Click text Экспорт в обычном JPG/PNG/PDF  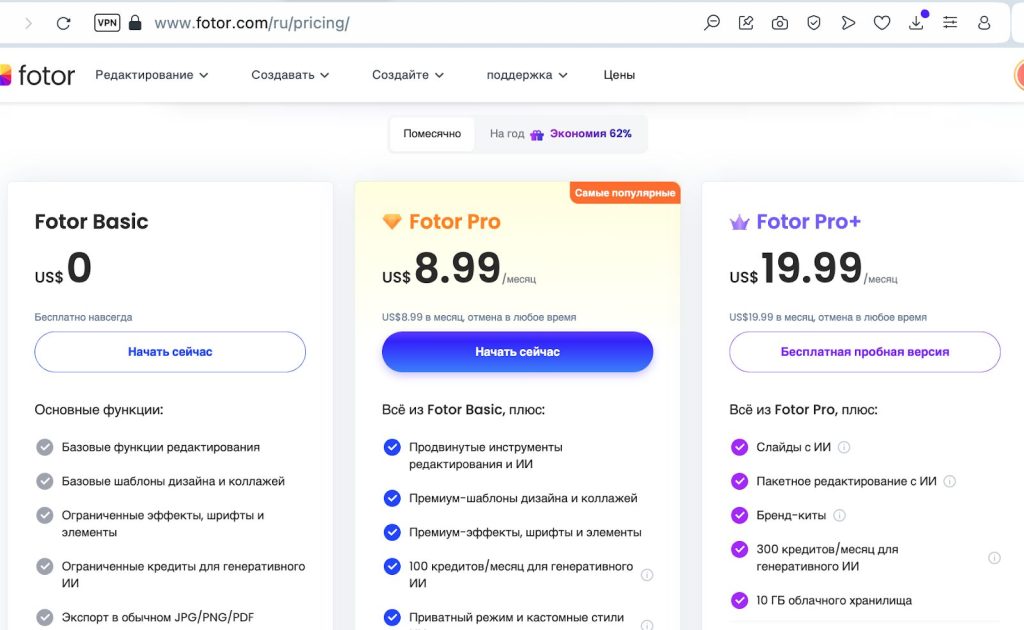[157, 617]
